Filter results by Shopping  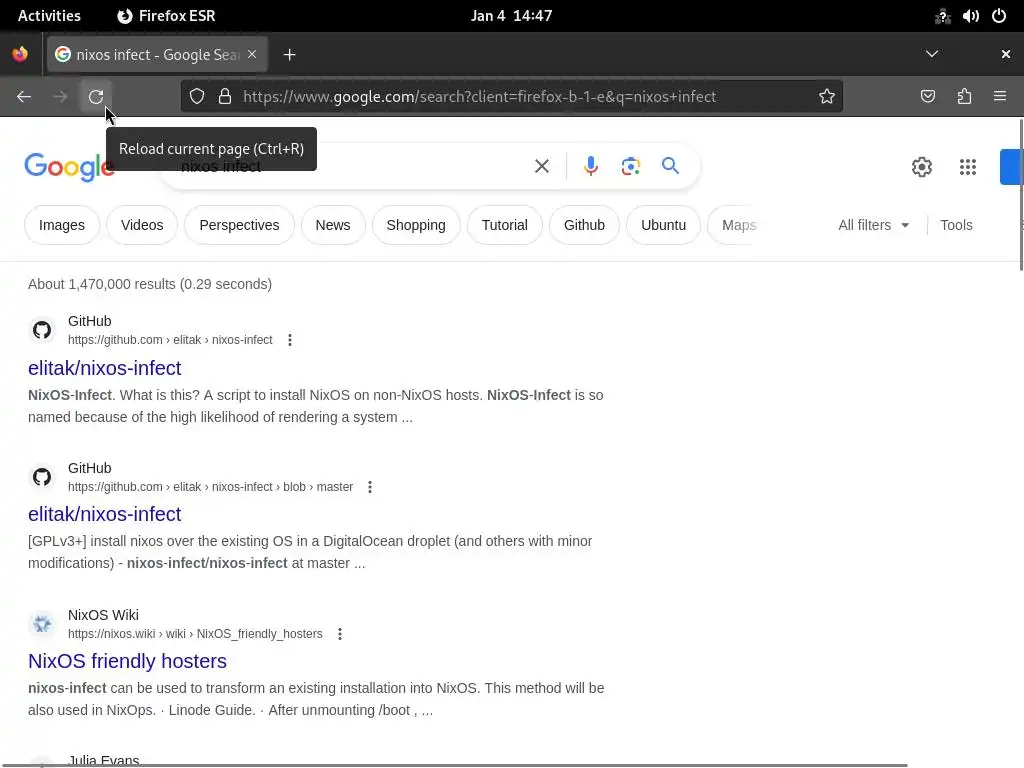pyautogui.click(x=416, y=225)
